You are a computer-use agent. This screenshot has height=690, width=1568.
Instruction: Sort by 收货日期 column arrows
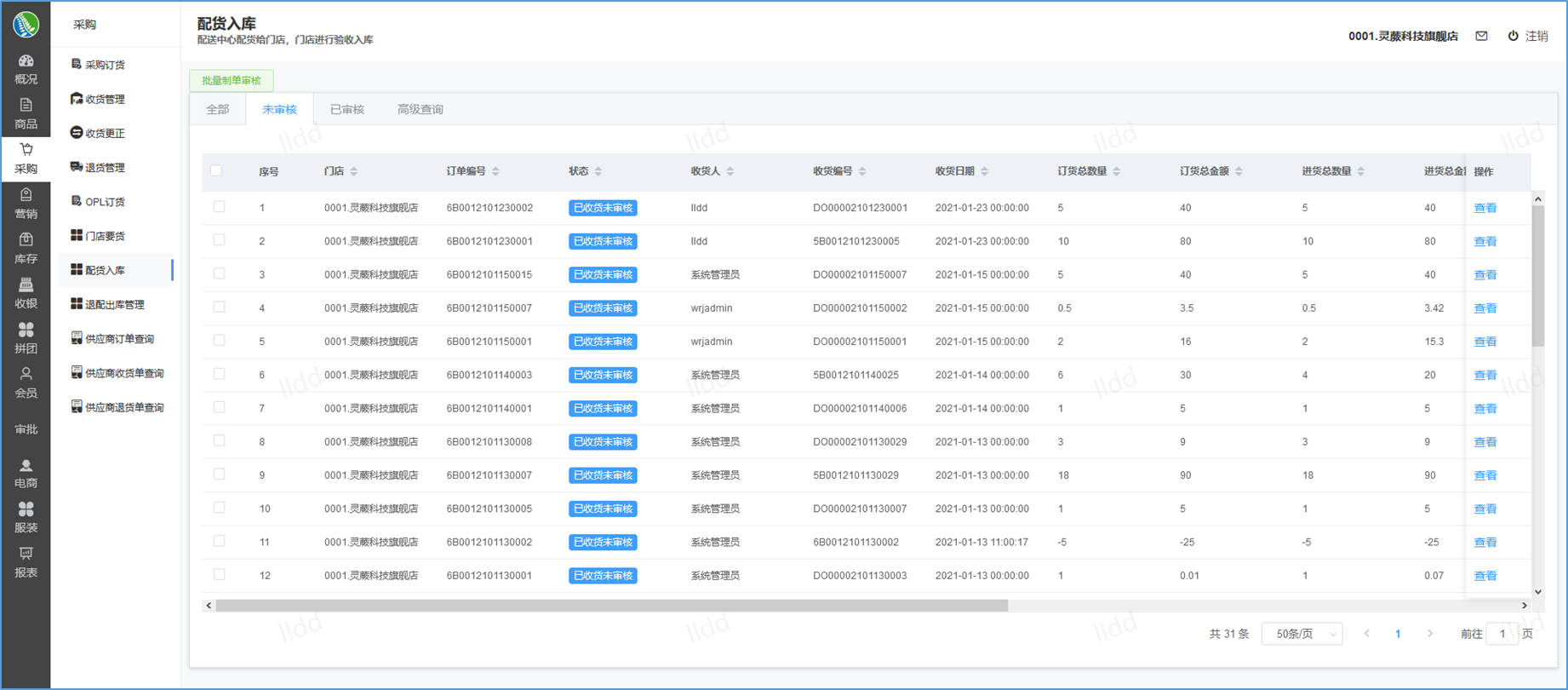tap(984, 171)
